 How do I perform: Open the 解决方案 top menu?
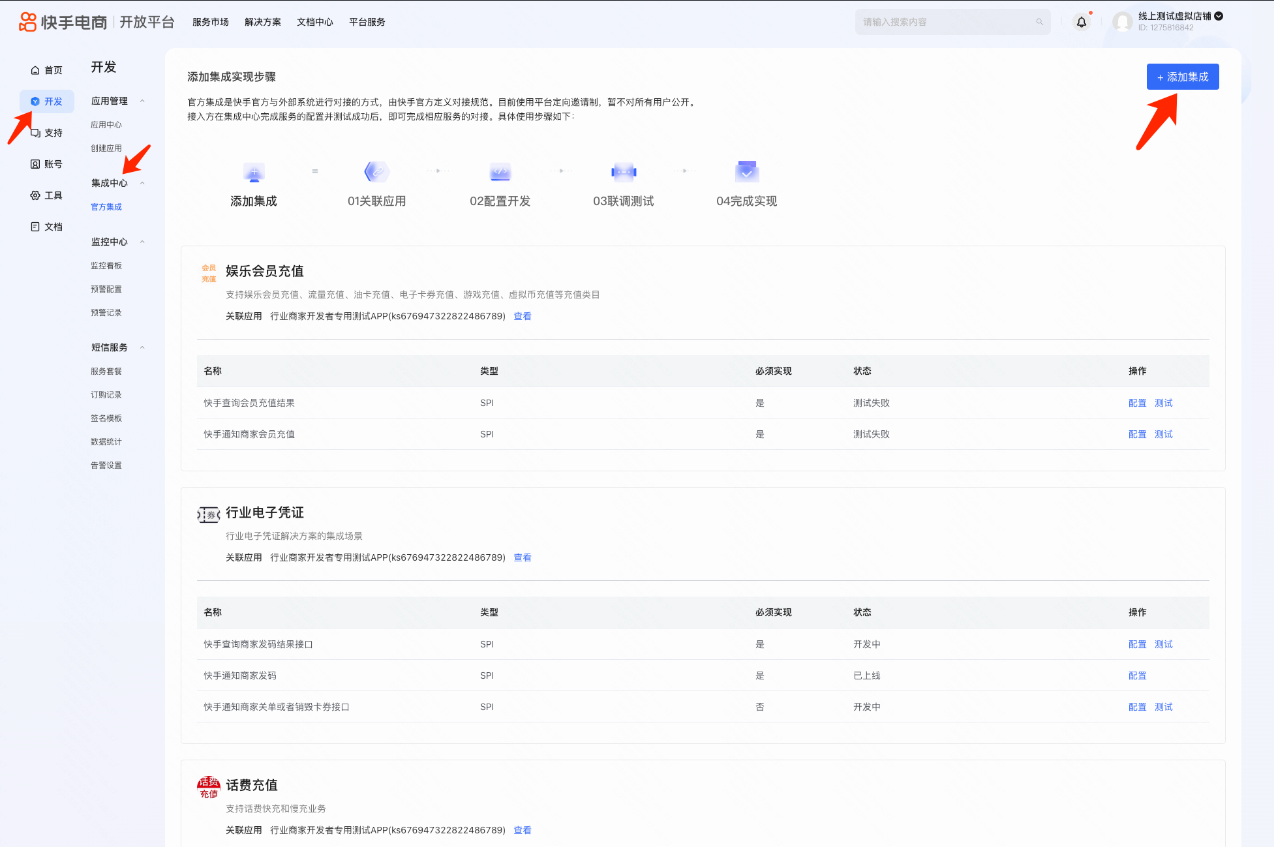262,22
